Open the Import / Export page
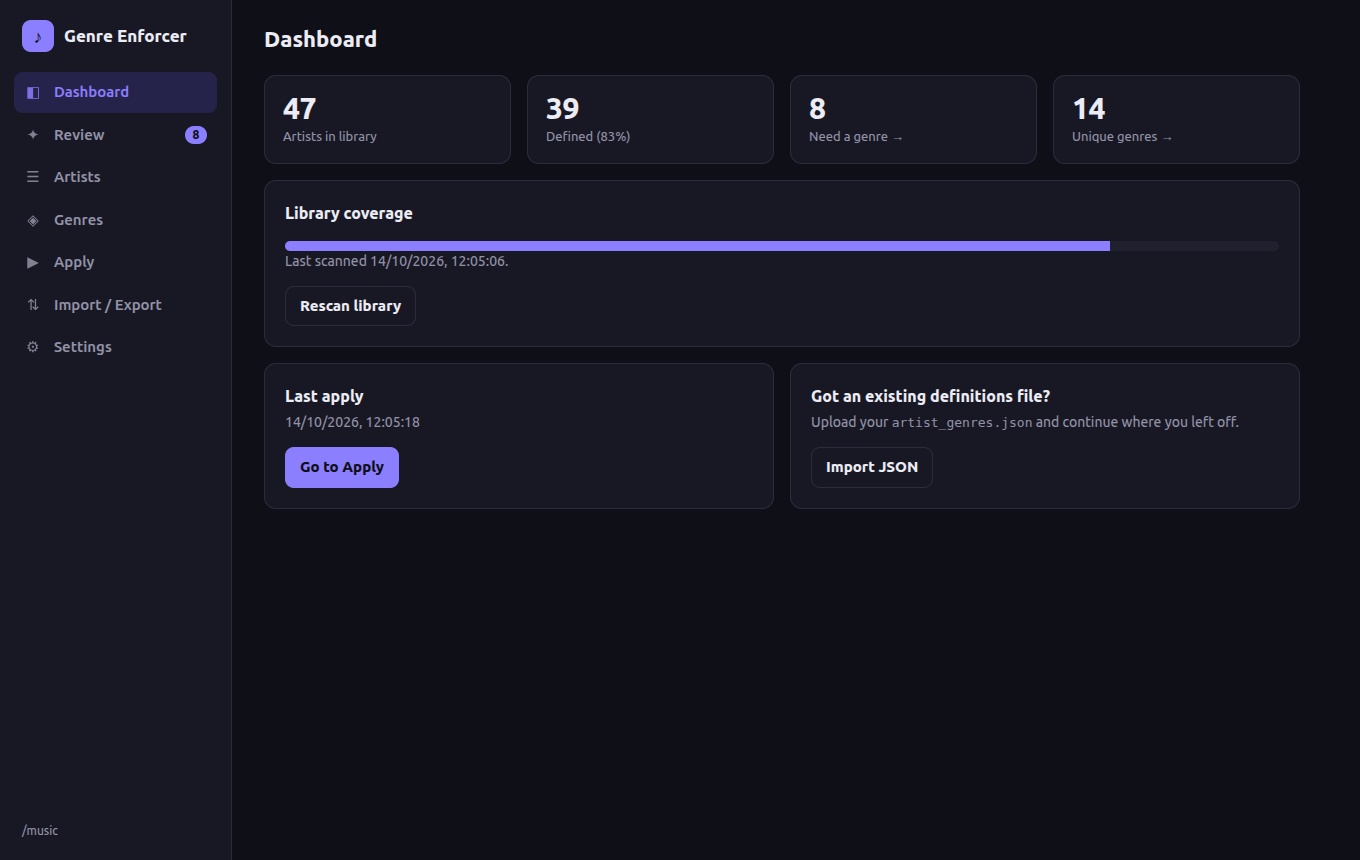The height and width of the screenshot is (860, 1360). (115, 305)
